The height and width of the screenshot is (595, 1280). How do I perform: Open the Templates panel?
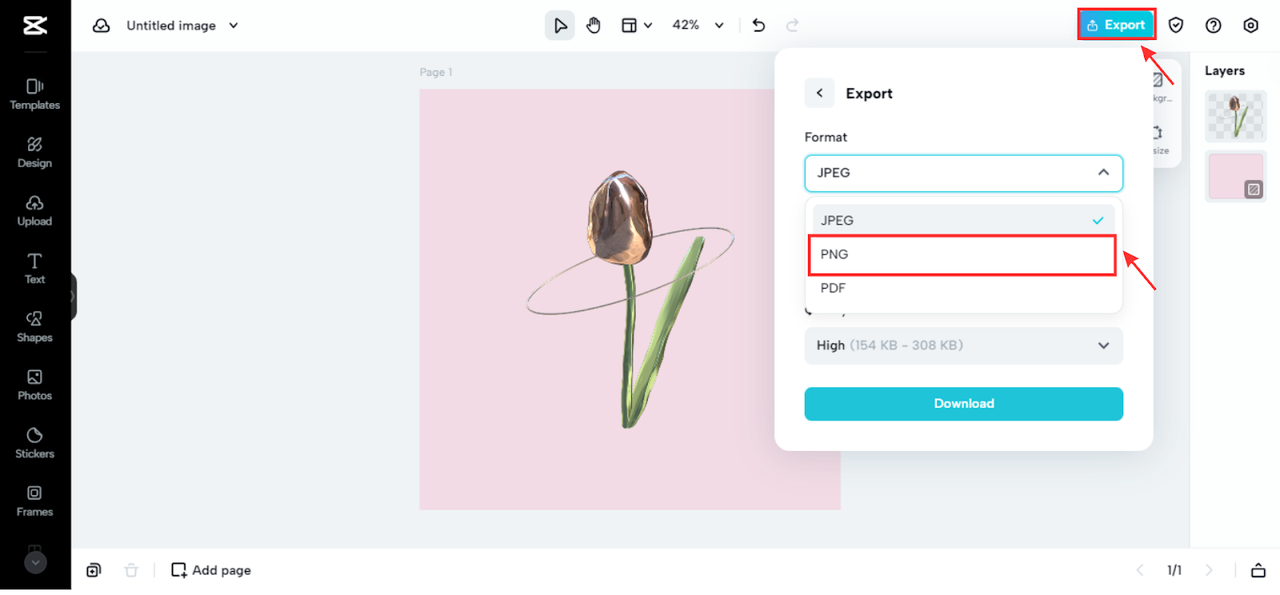(35, 94)
